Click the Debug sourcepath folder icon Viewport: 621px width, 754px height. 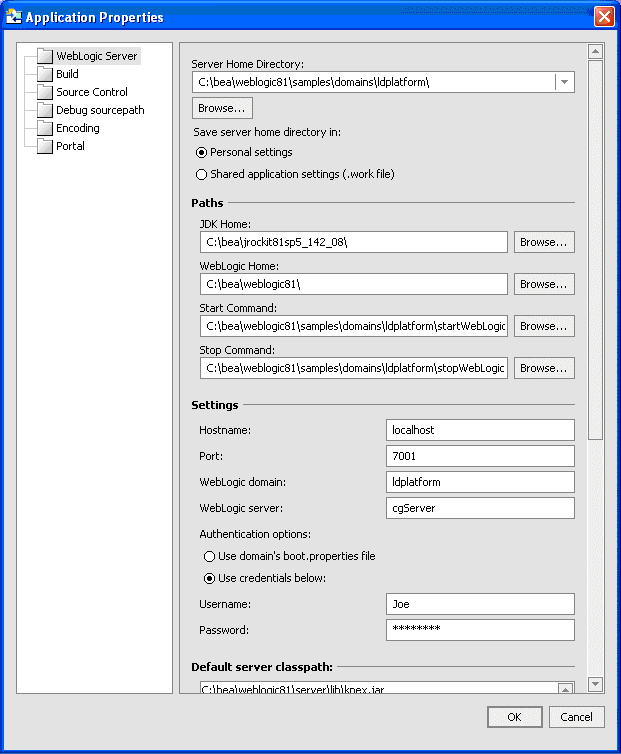45,110
